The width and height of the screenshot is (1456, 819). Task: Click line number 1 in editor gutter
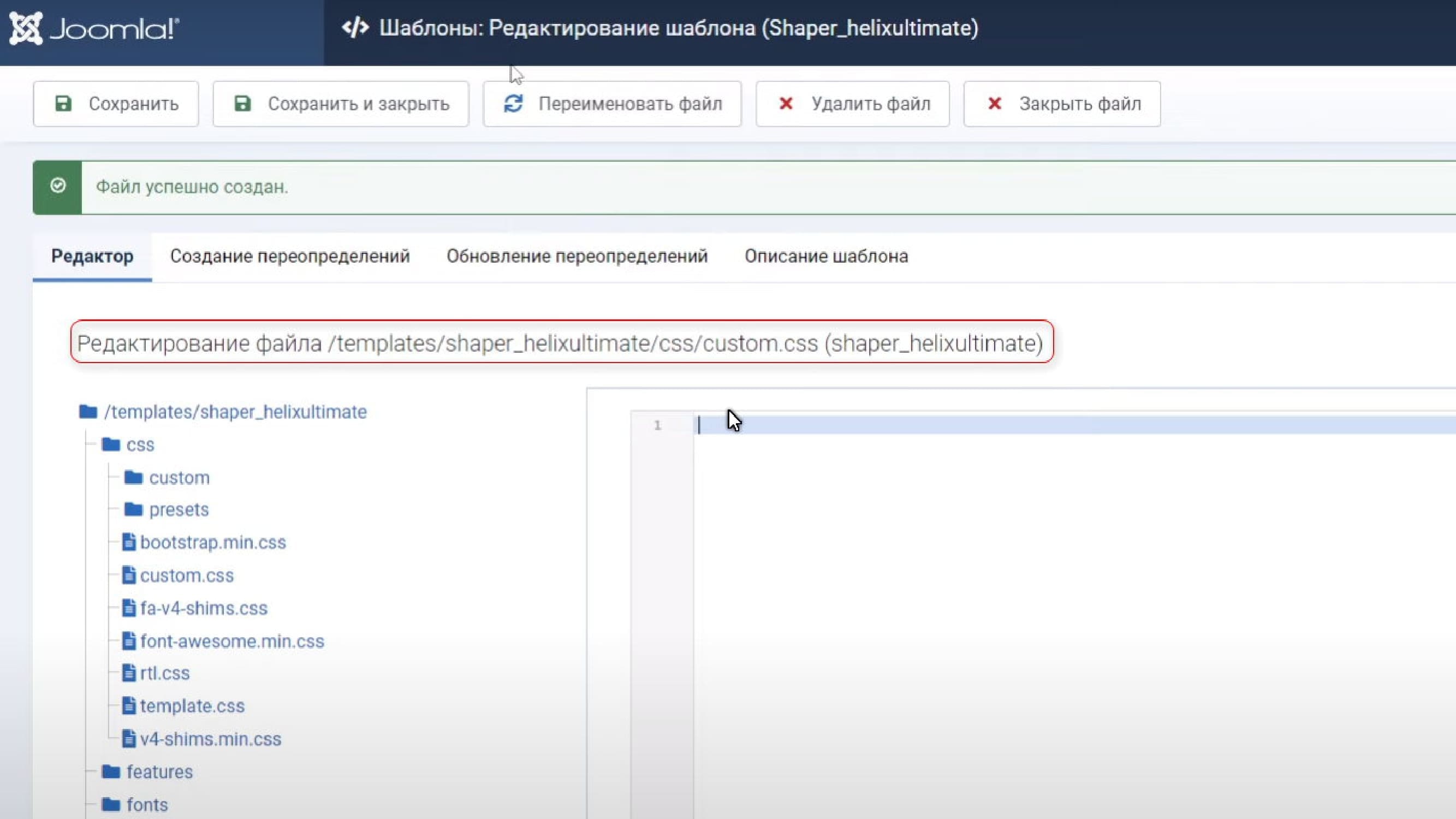tap(657, 425)
